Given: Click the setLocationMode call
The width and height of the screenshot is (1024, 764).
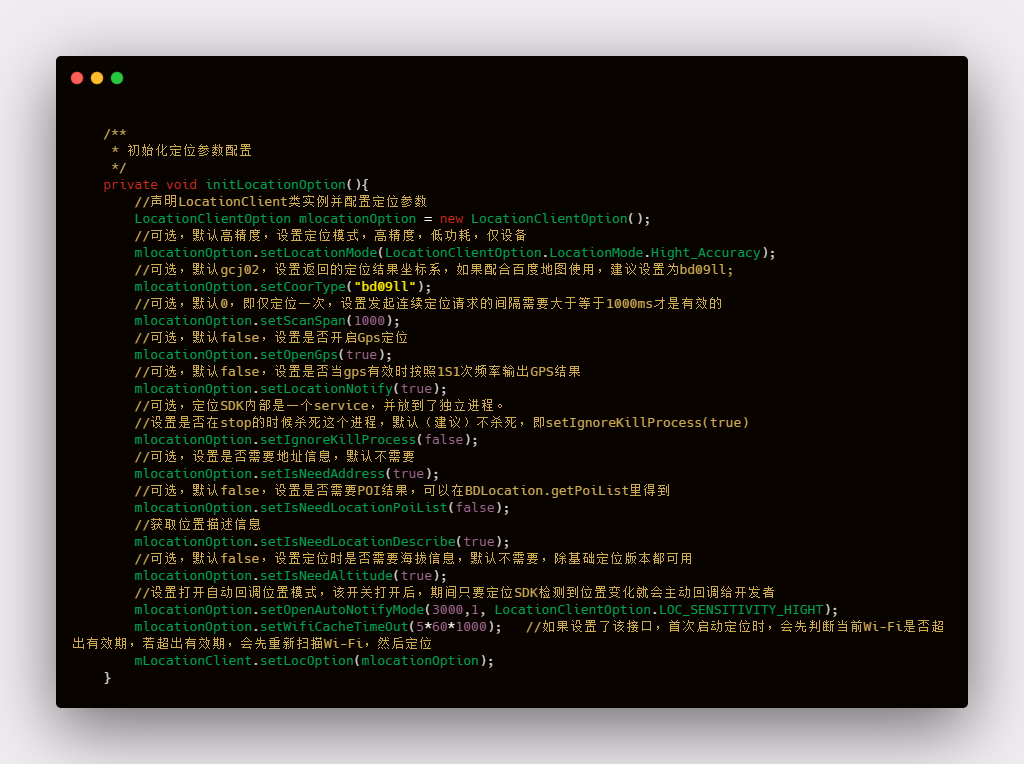Looking at the screenshot, I should click(319, 253).
